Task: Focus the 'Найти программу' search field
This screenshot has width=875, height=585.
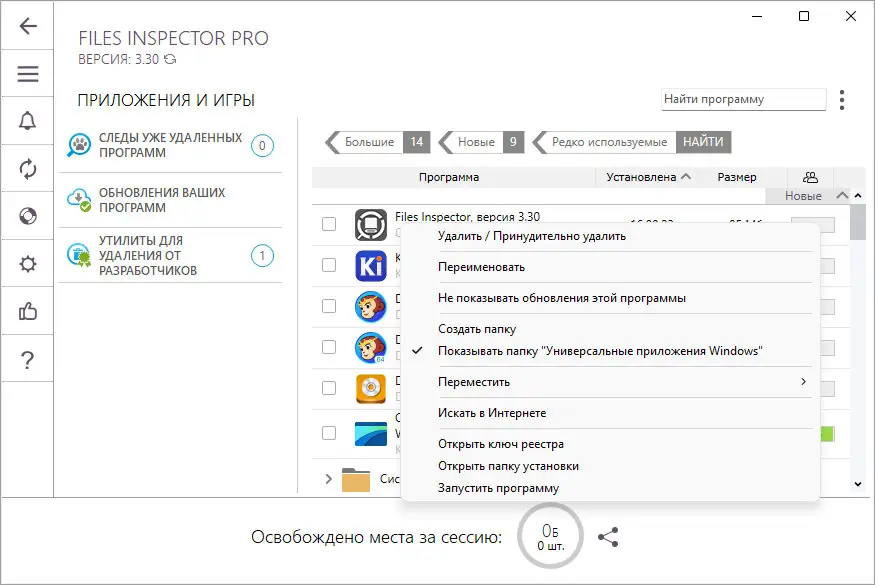Action: (x=743, y=99)
